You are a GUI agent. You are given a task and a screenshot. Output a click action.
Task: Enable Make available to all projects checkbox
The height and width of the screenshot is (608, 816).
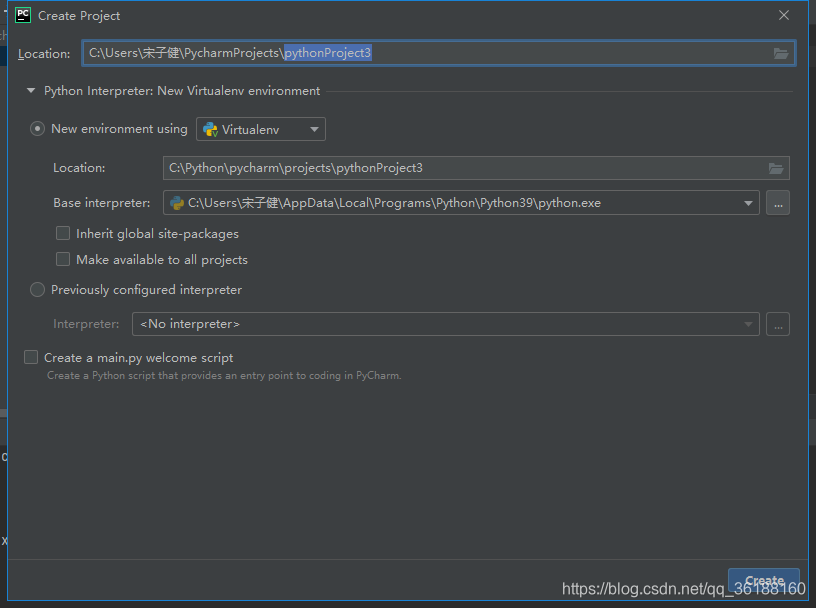(x=63, y=259)
